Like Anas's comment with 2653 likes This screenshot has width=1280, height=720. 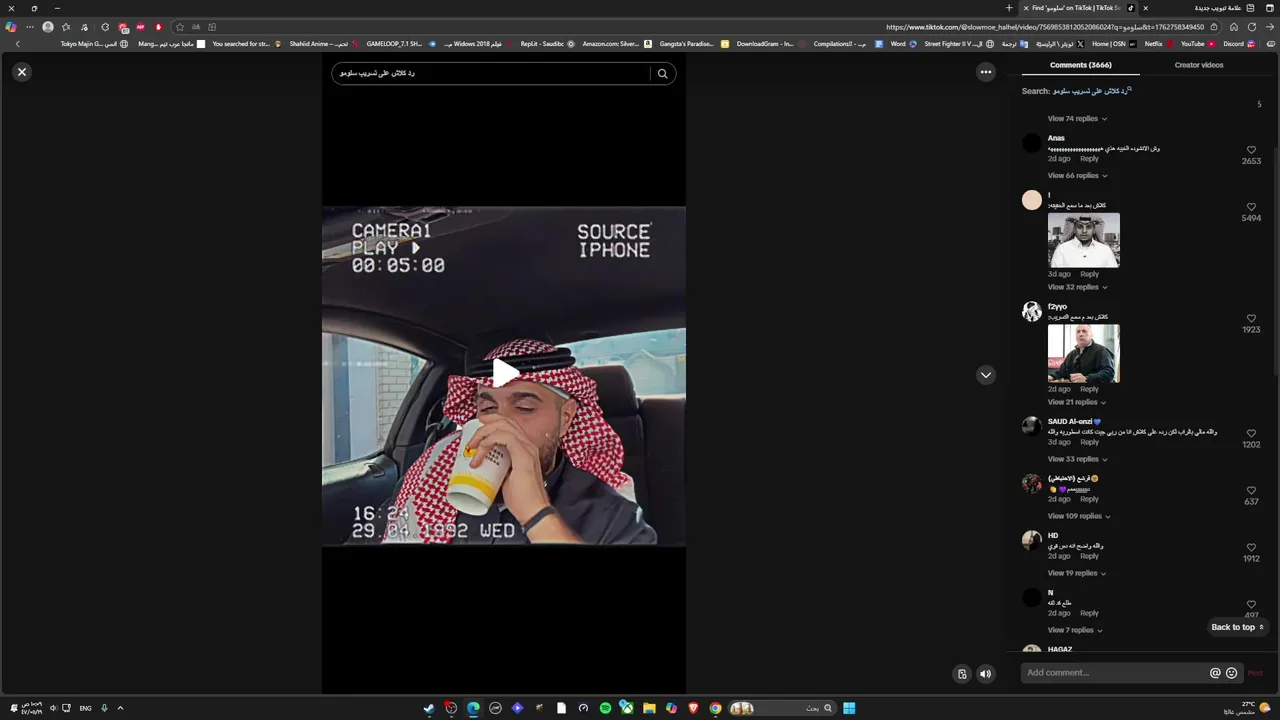(1251, 150)
